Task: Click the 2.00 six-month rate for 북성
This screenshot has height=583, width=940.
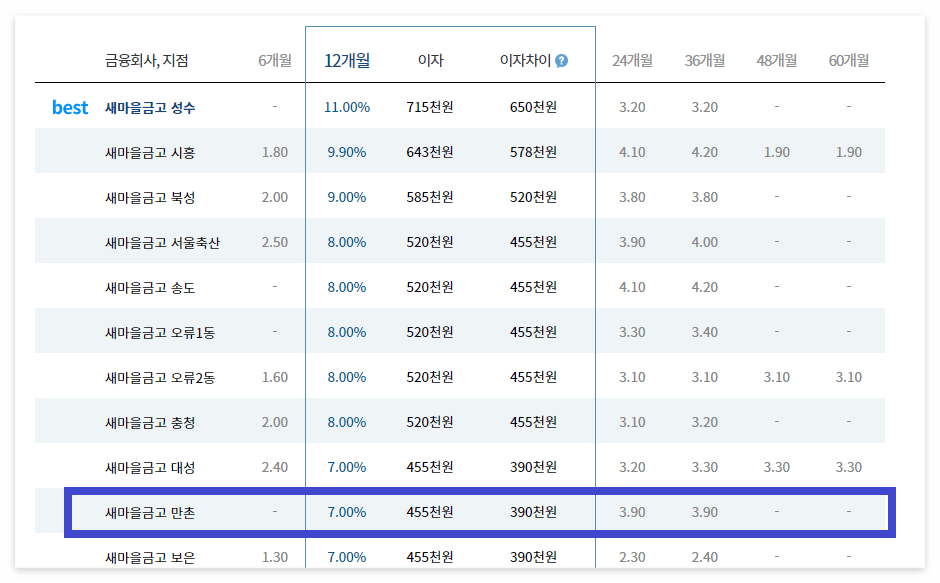Action: [x=275, y=197]
